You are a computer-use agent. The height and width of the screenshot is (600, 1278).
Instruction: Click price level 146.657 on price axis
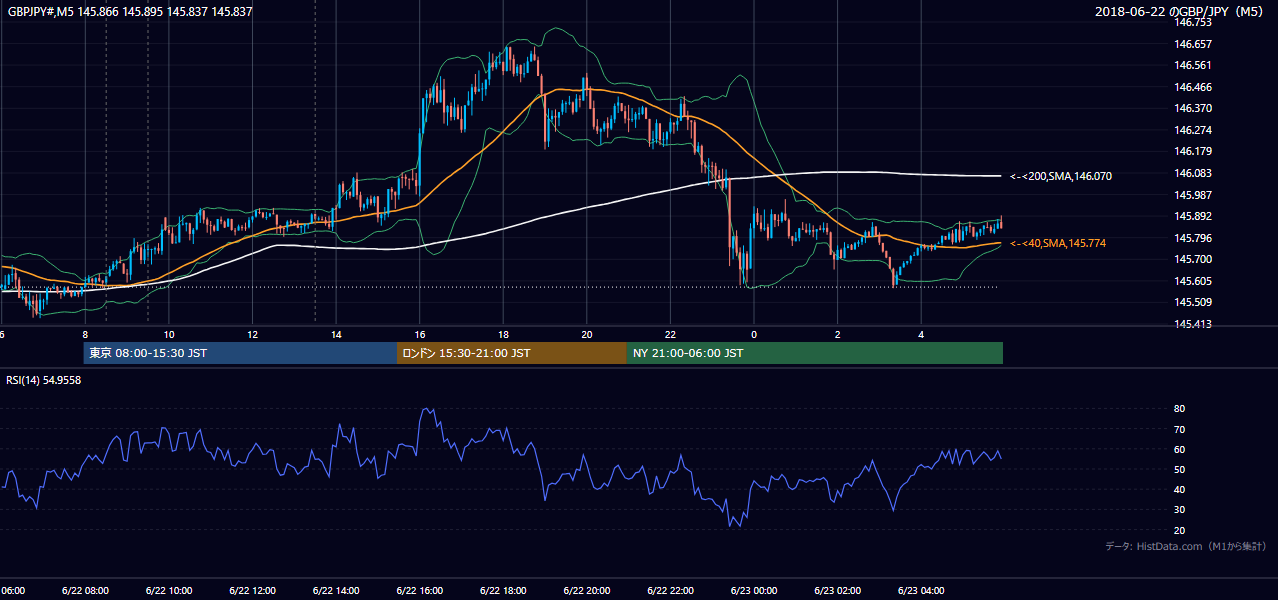click(x=1193, y=44)
